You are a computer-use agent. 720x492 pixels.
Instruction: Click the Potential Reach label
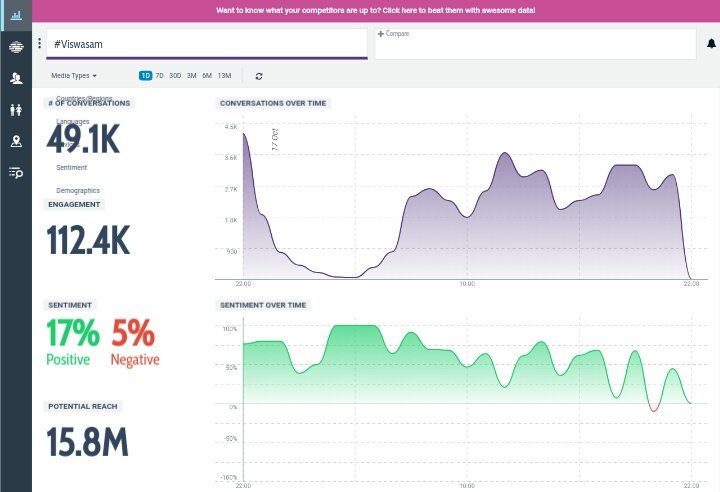point(83,407)
